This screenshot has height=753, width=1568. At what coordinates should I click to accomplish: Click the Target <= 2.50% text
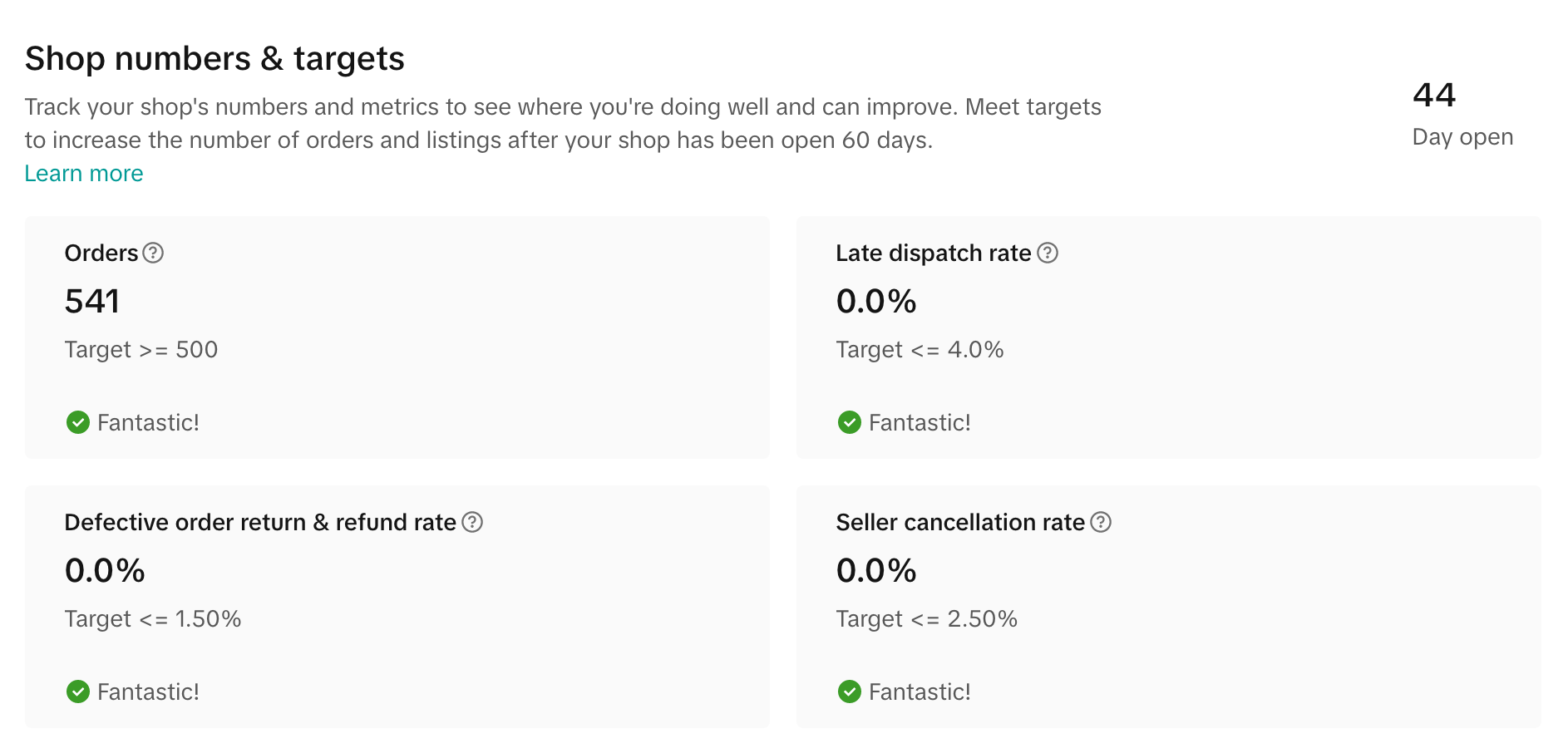926,619
